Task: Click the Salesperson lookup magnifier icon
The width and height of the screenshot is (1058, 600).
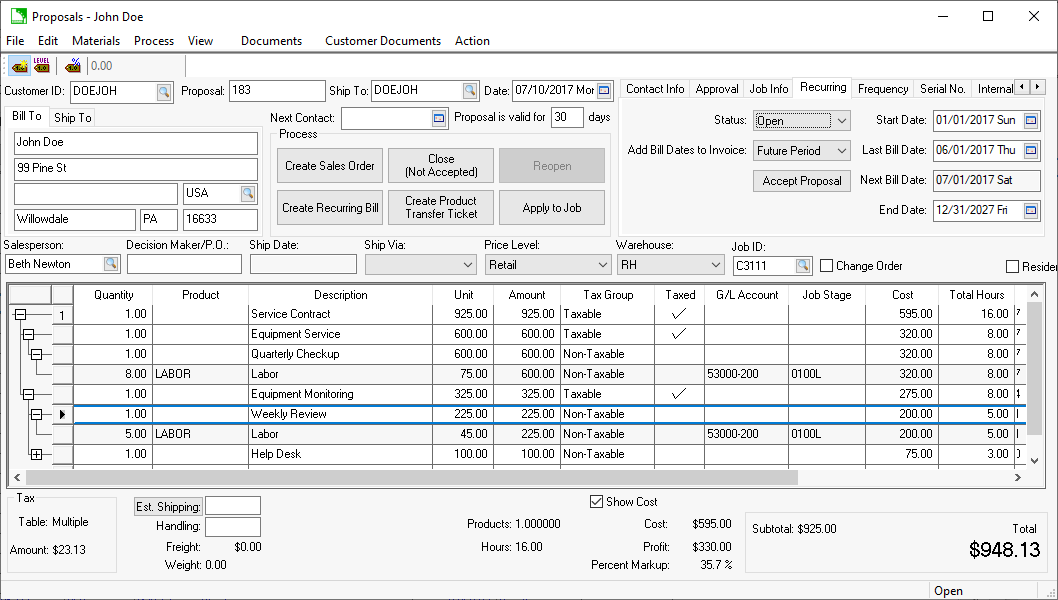Action: tap(111, 264)
